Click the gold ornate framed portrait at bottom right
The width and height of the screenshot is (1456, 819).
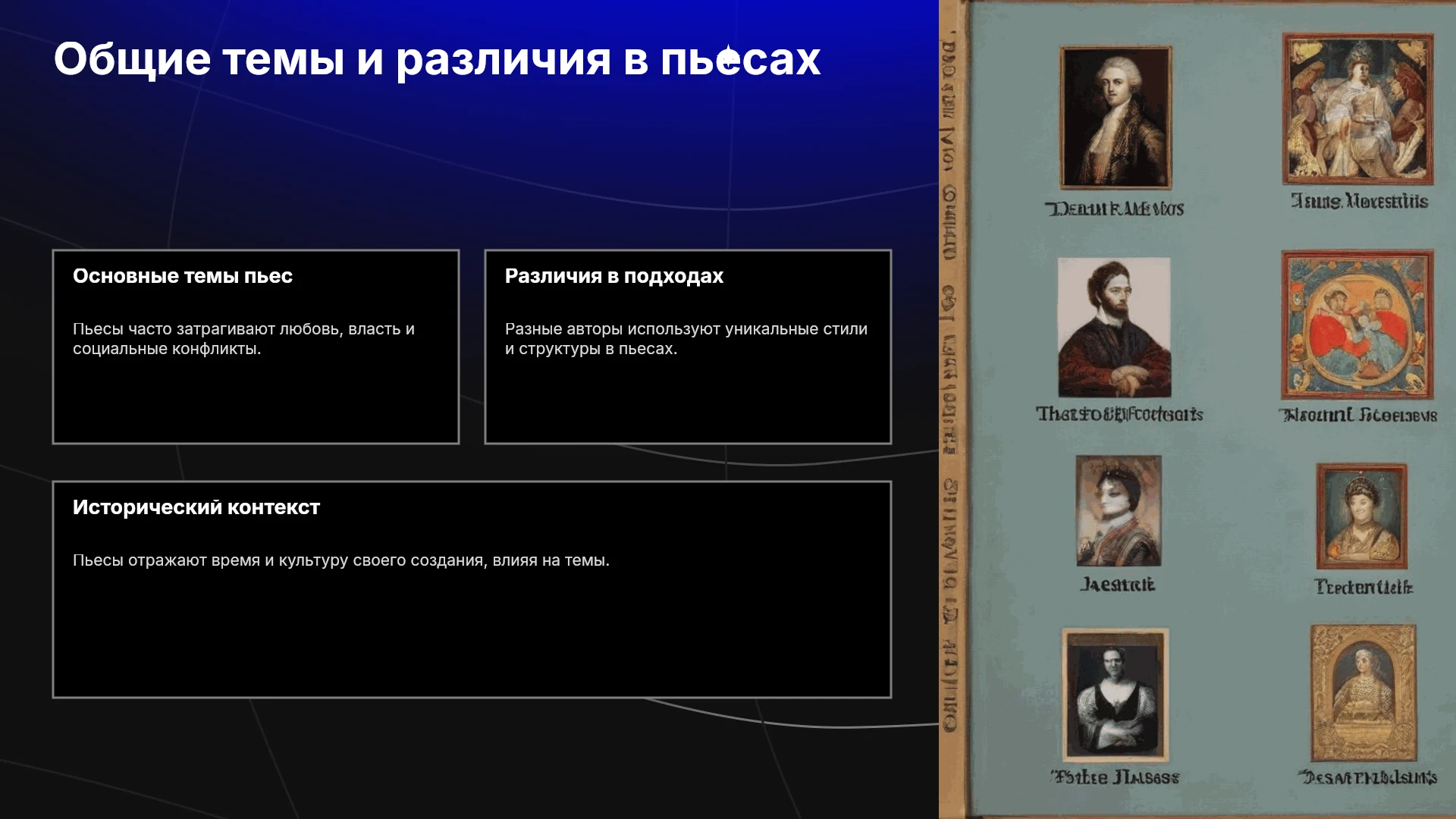(x=1363, y=693)
